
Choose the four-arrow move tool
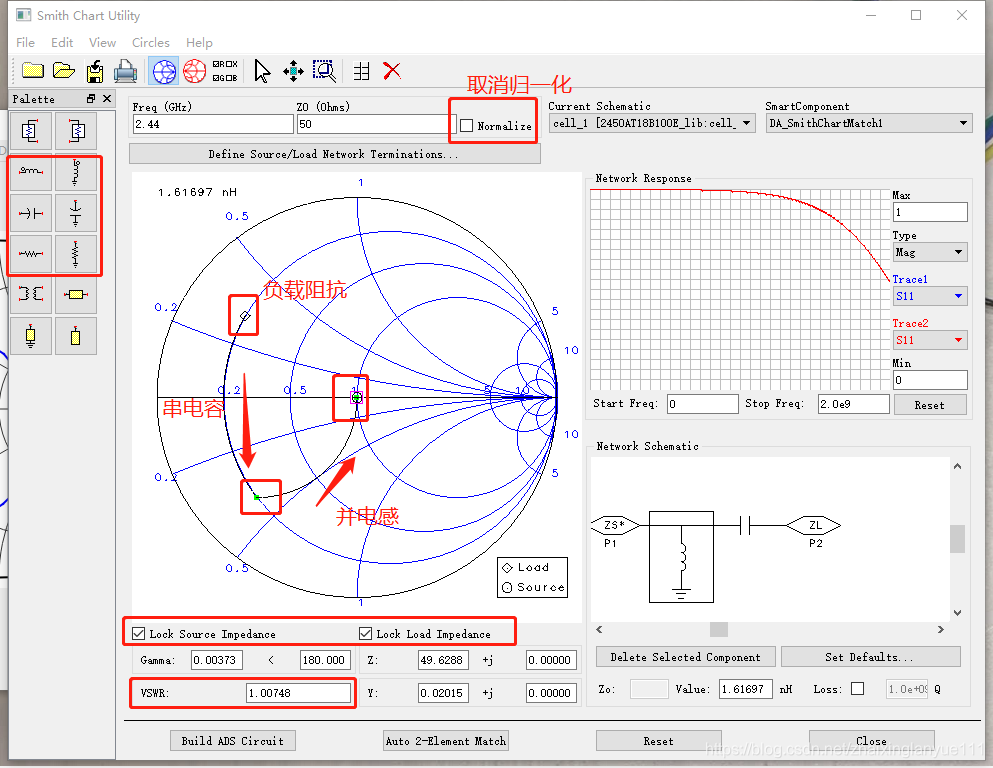point(293,71)
